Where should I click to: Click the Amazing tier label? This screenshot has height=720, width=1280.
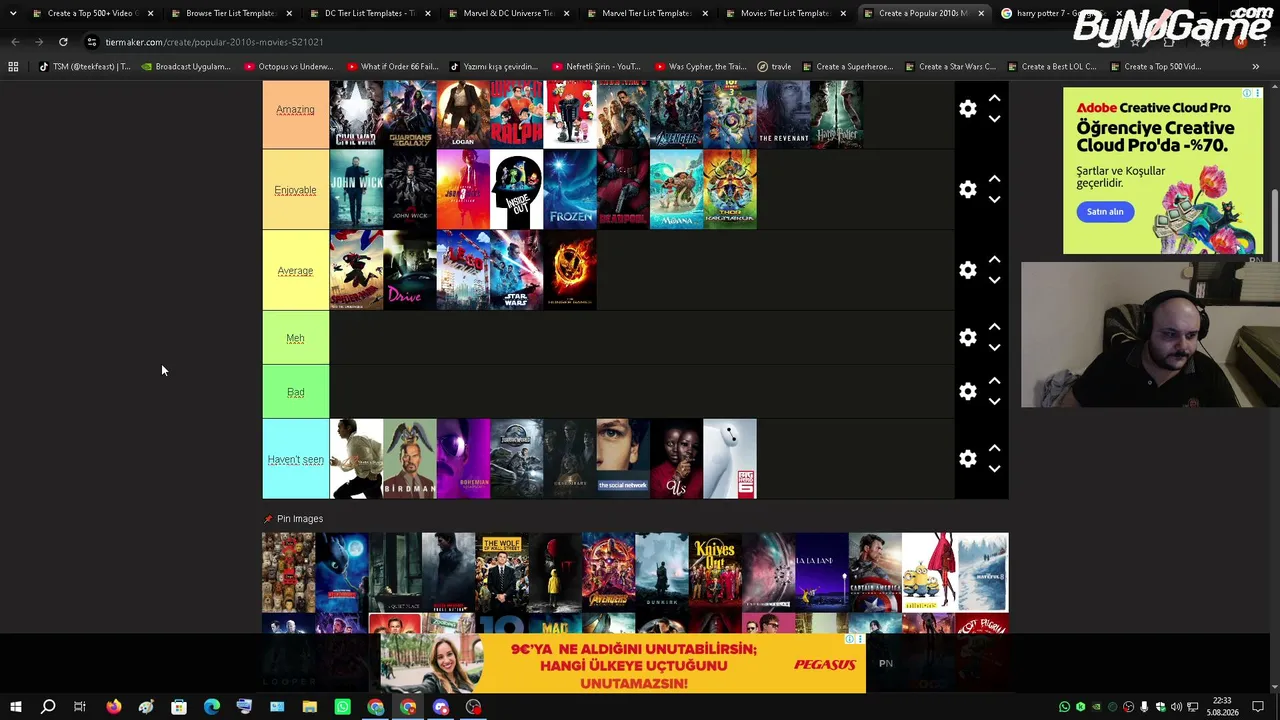click(x=295, y=110)
